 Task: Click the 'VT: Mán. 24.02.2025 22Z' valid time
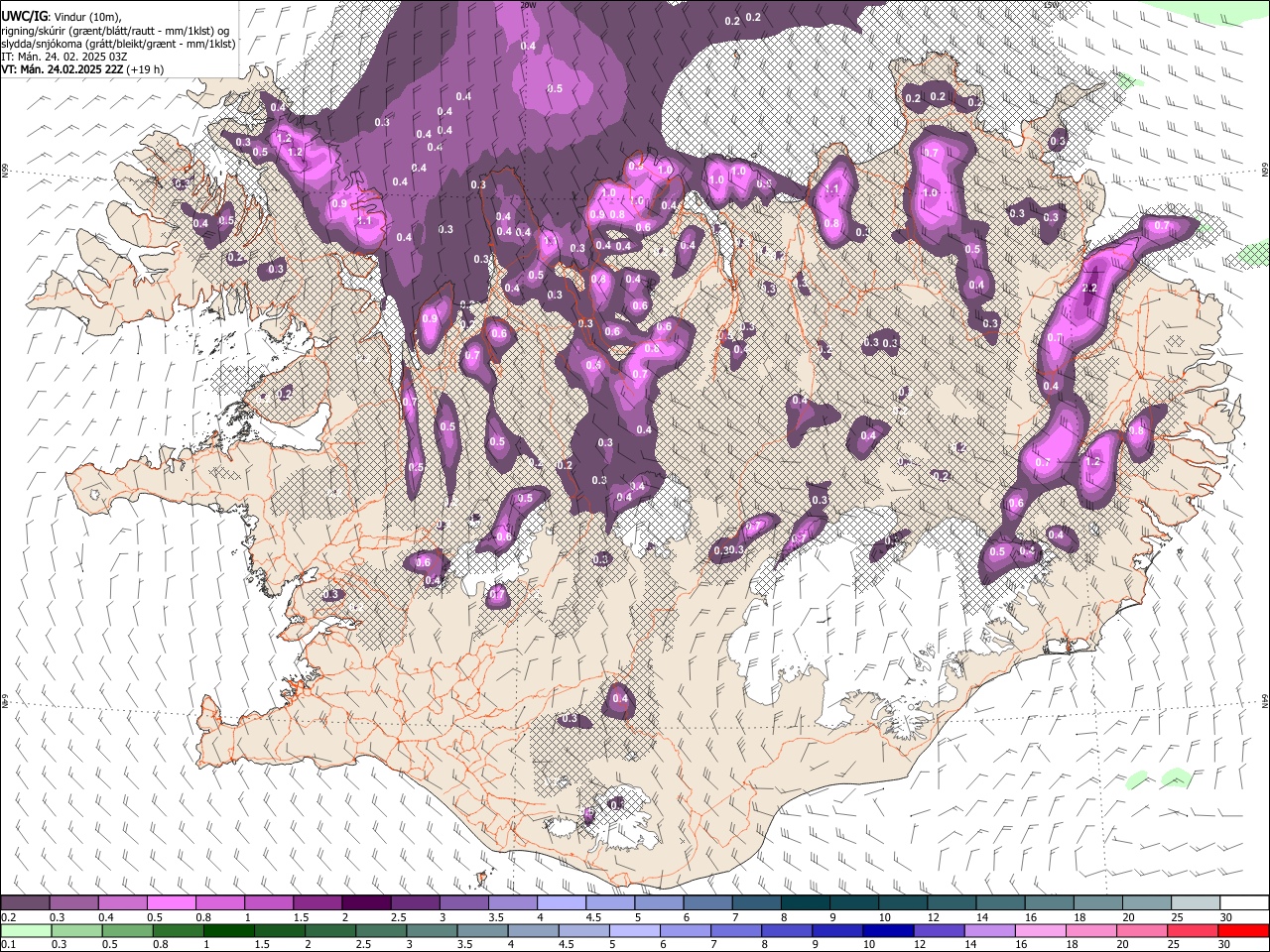coord(62,69)
